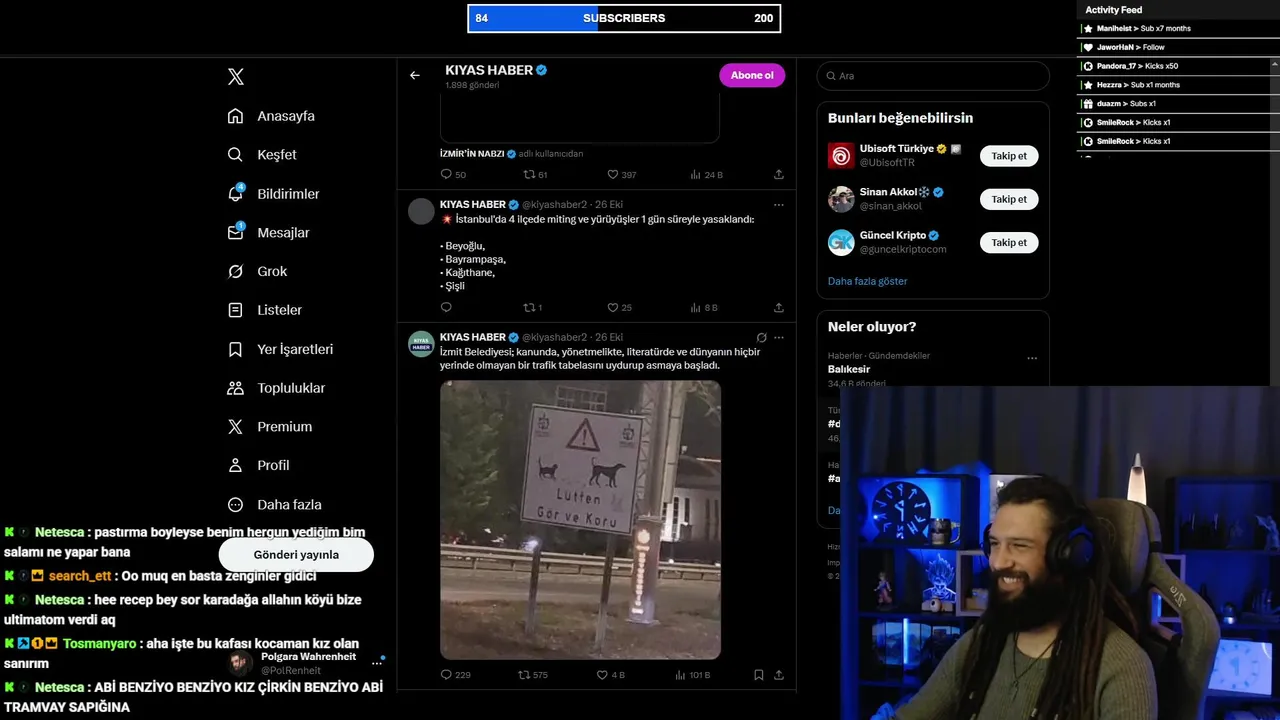This screenshot has width=1280, height=720.
Task: Open more menu on İzmit Belediyesi post
Action: coord(779,338)
